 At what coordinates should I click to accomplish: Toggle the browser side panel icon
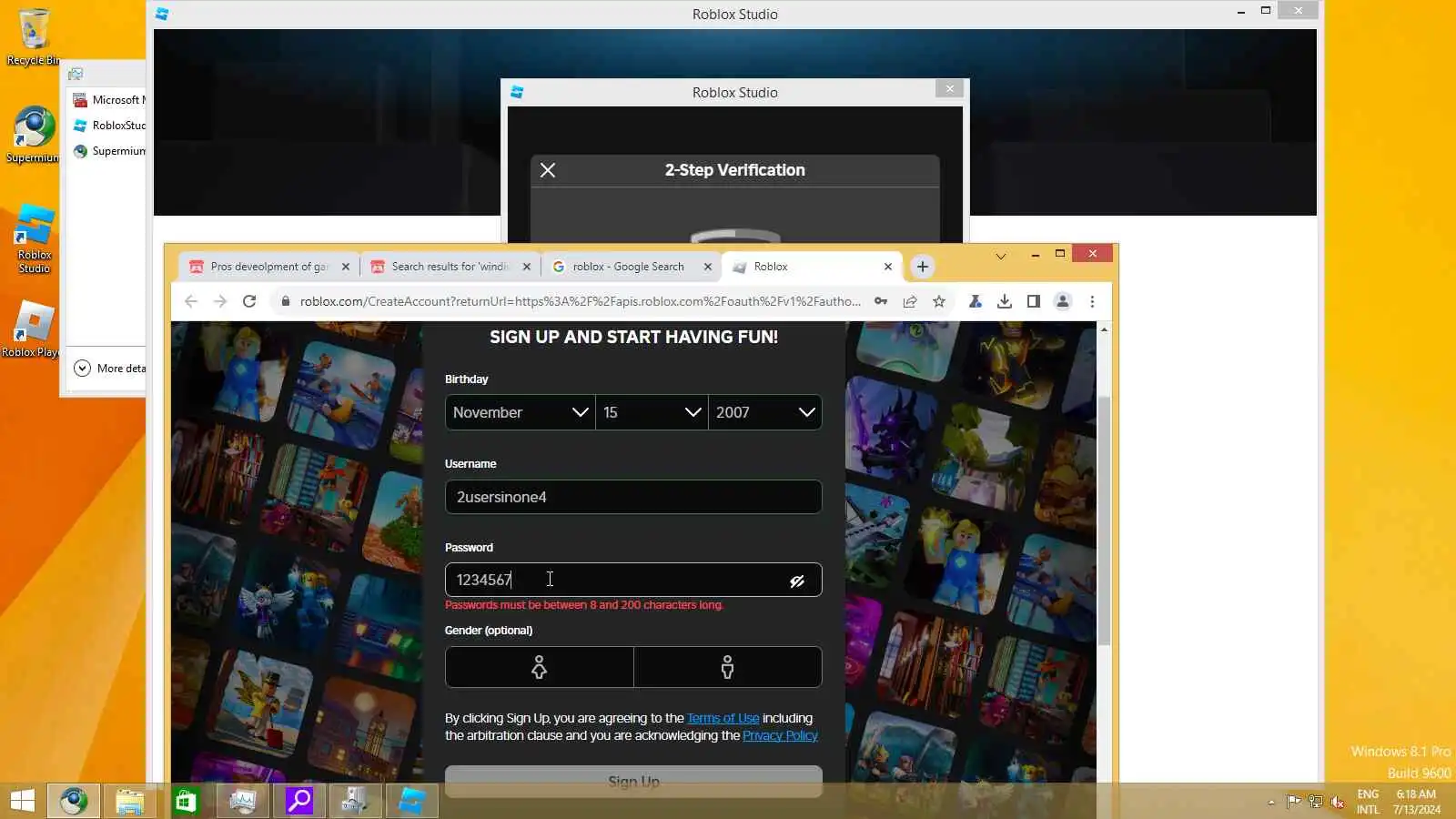[x=1034, y=301]
